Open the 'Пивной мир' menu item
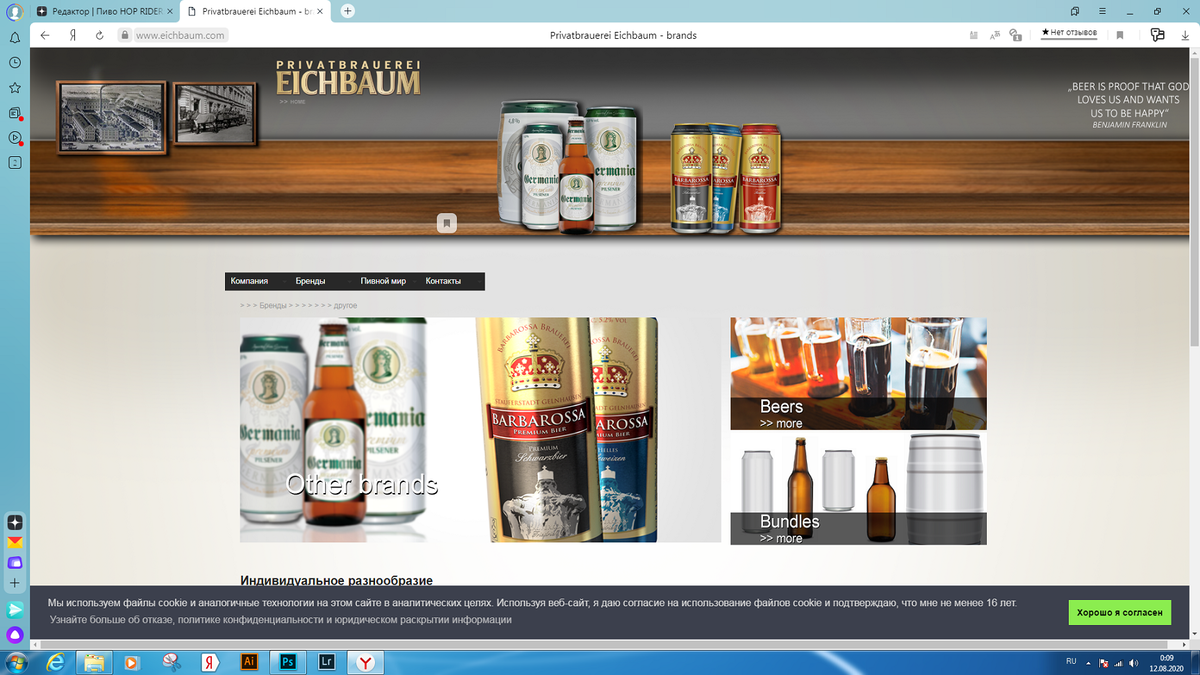The width and height of the screenshot is (1200, 675). coord(383,281)
